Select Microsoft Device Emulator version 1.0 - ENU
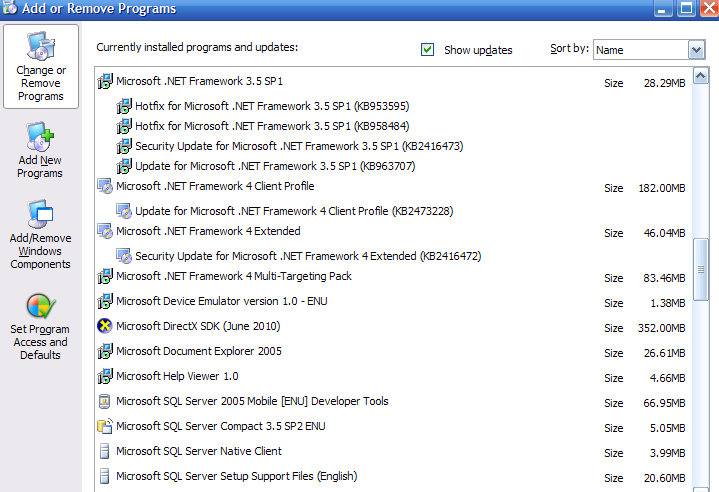This screenshot has height=492, width=719. 221,301
